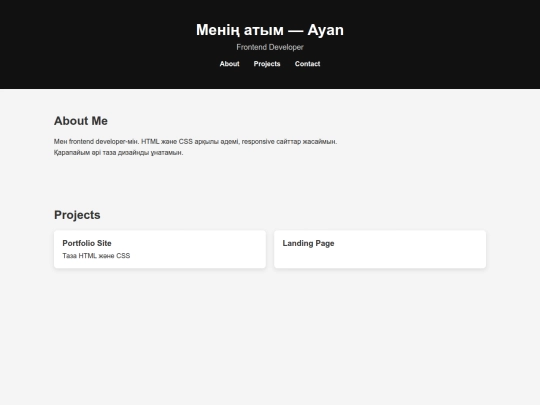Click the name "Ayan" in the header title
The width and height of the screenshot is (540, 405).
pos(326,30)
